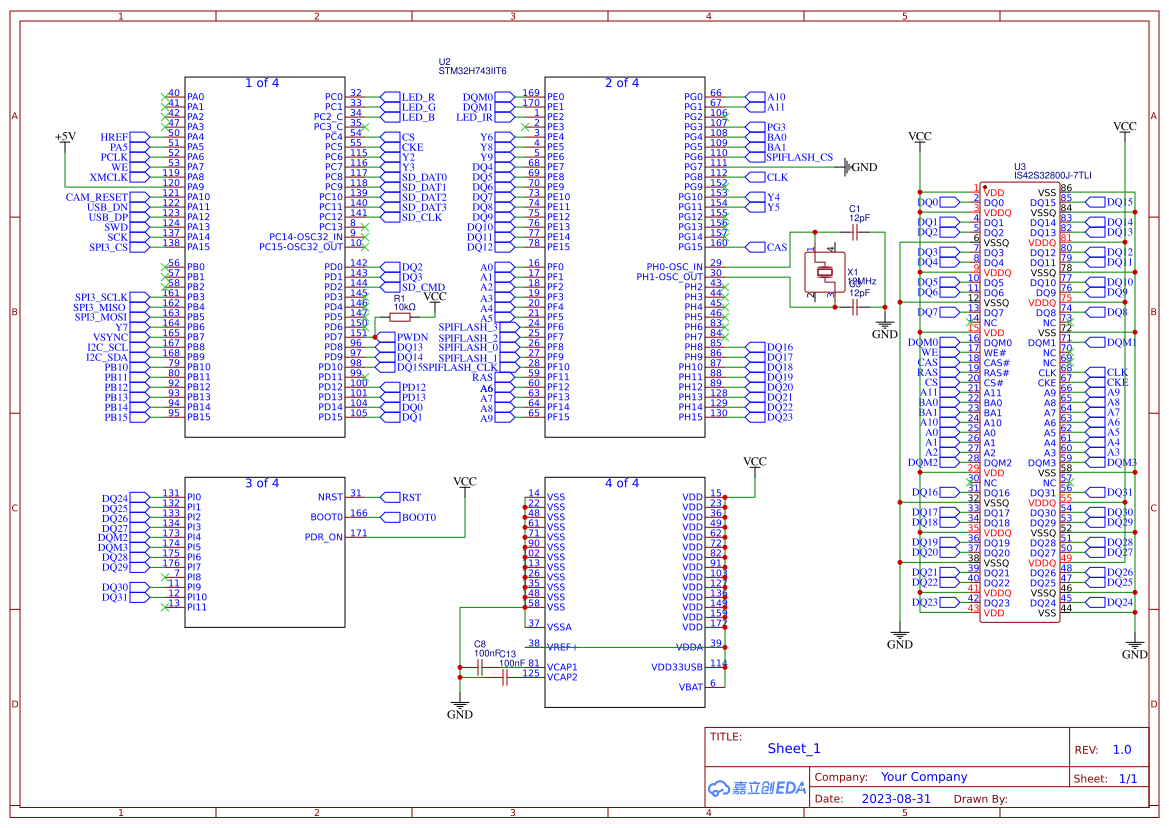
Task: Select the REV 1.0 field
Action: (1121, 750)
